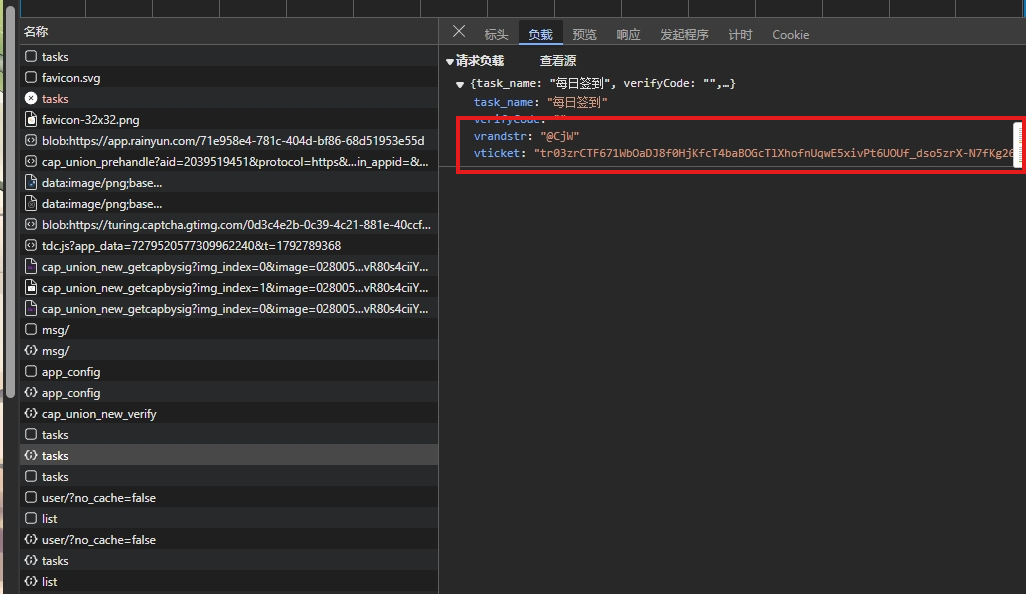
Task: Click the JSON icon beside cap_union_new_verify
Action: 31,414
